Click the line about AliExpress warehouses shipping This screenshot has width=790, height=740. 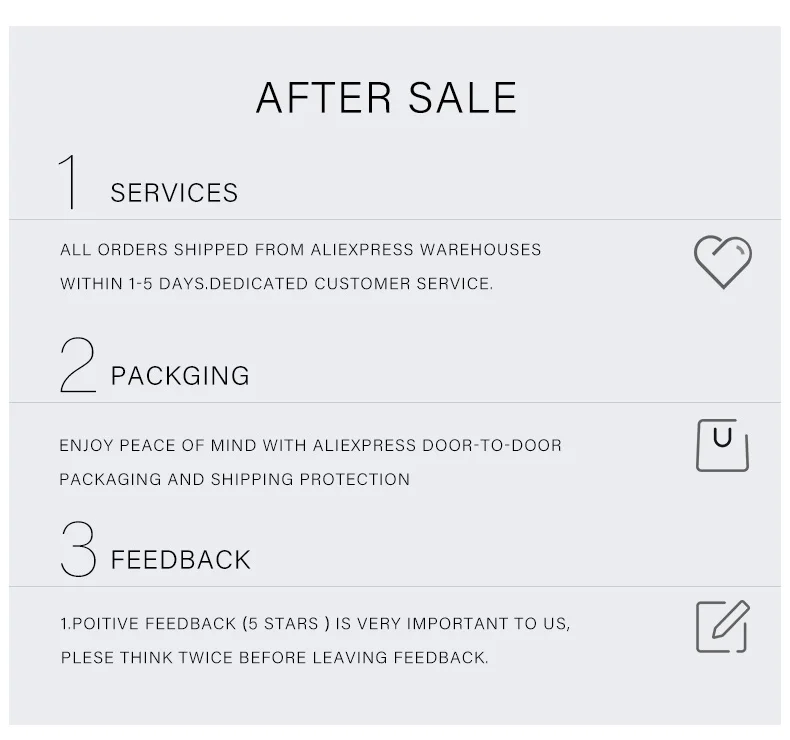[x=300, y=249]
